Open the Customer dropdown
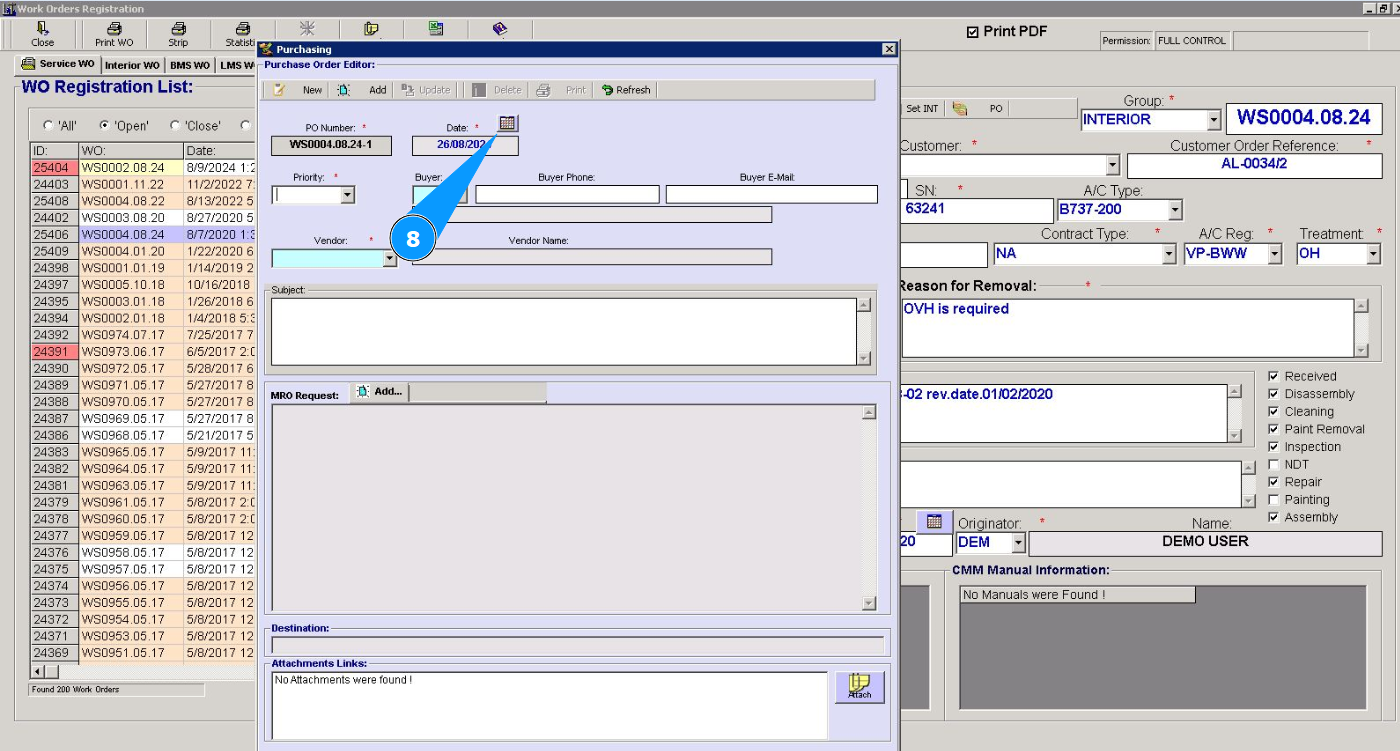 tap(1113, 165)
